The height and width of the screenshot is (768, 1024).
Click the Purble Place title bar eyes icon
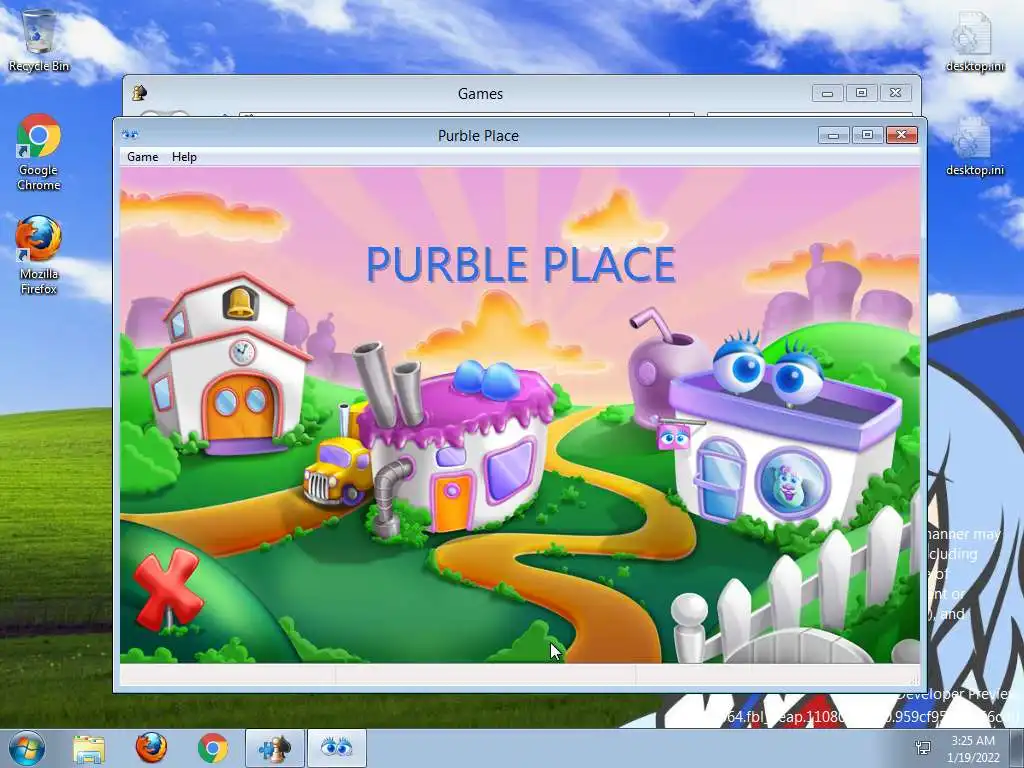click(130, 135)
